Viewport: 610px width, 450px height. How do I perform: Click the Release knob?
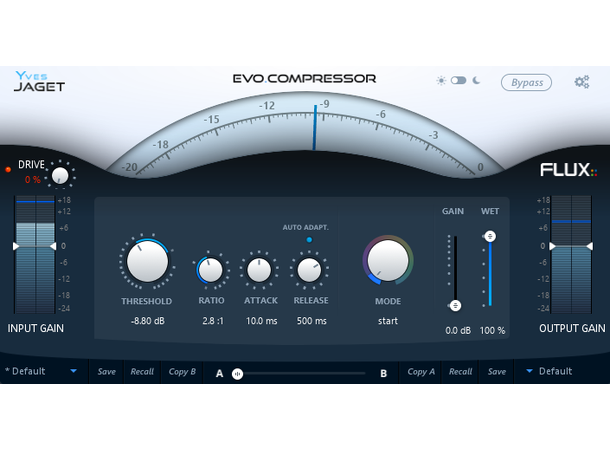tap(309, 270)
